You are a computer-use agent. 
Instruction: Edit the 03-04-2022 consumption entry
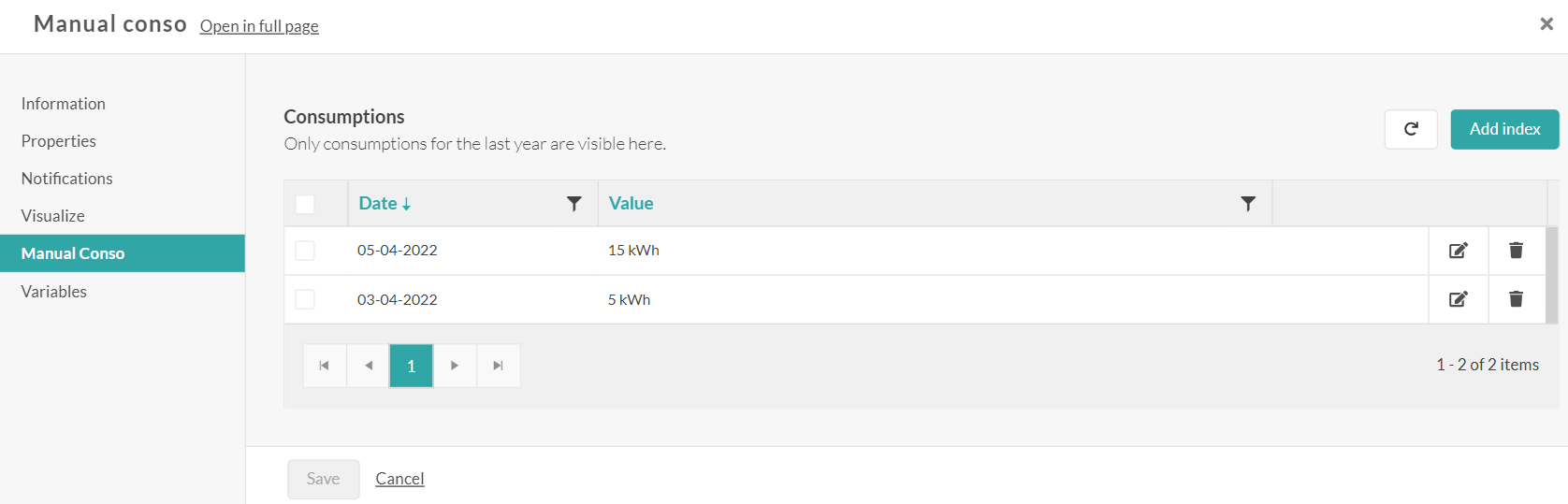1458,299
